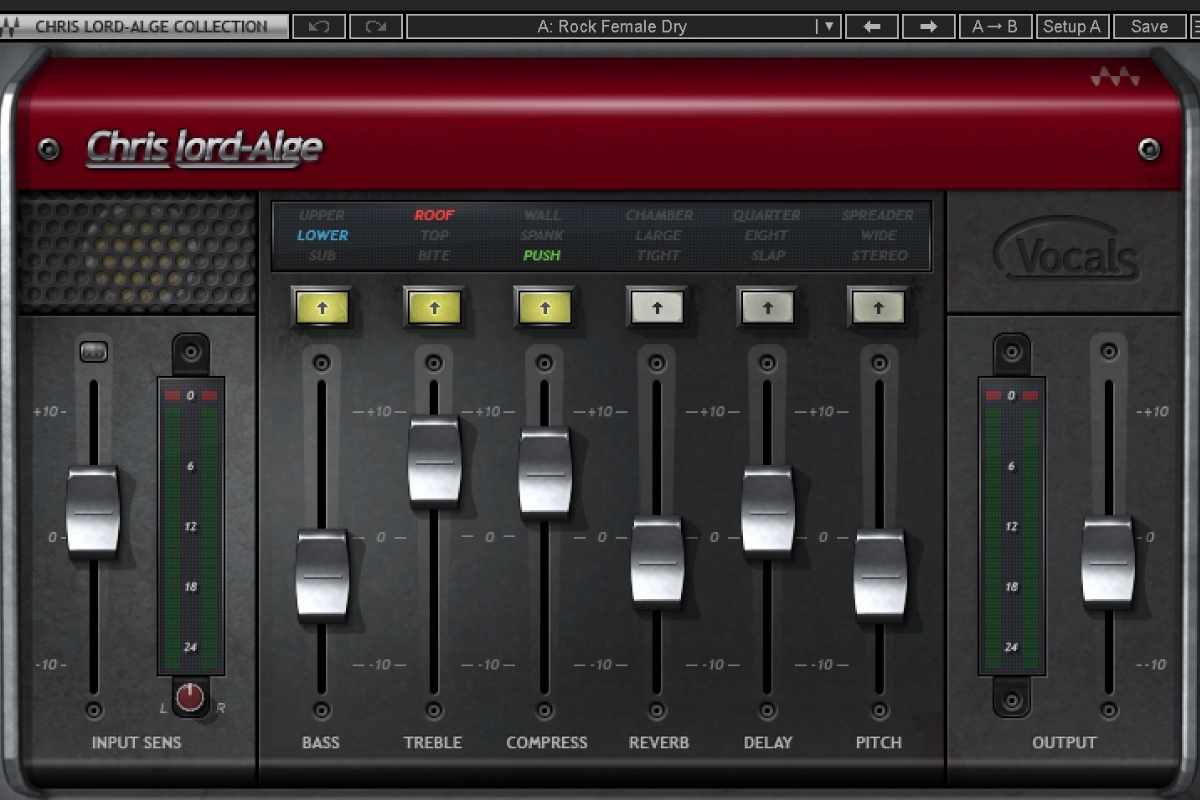Click the undo arrow in the top bar
Viewport: 1200px width, 800px height.
pos(319,26)
